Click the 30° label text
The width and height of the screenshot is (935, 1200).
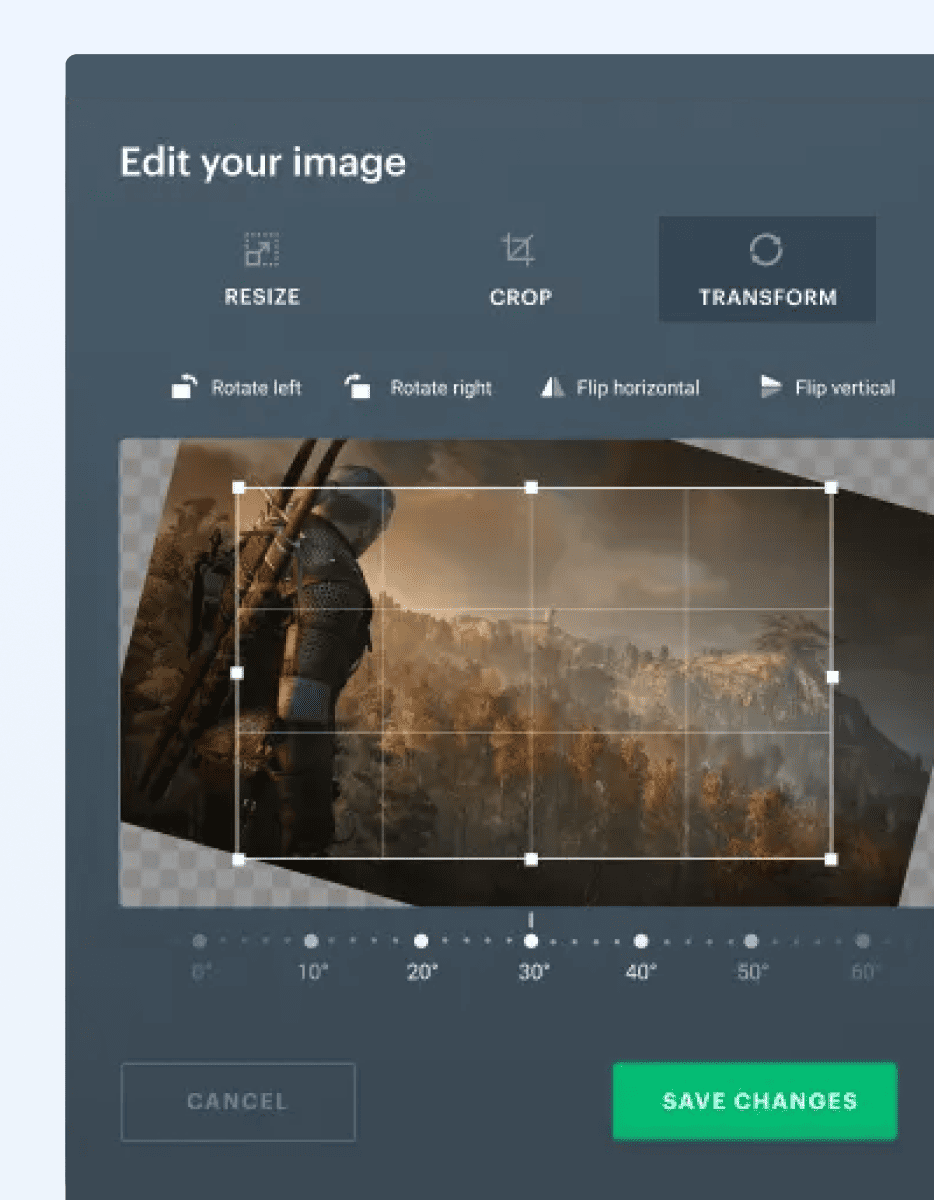click(x=534, y=972)
